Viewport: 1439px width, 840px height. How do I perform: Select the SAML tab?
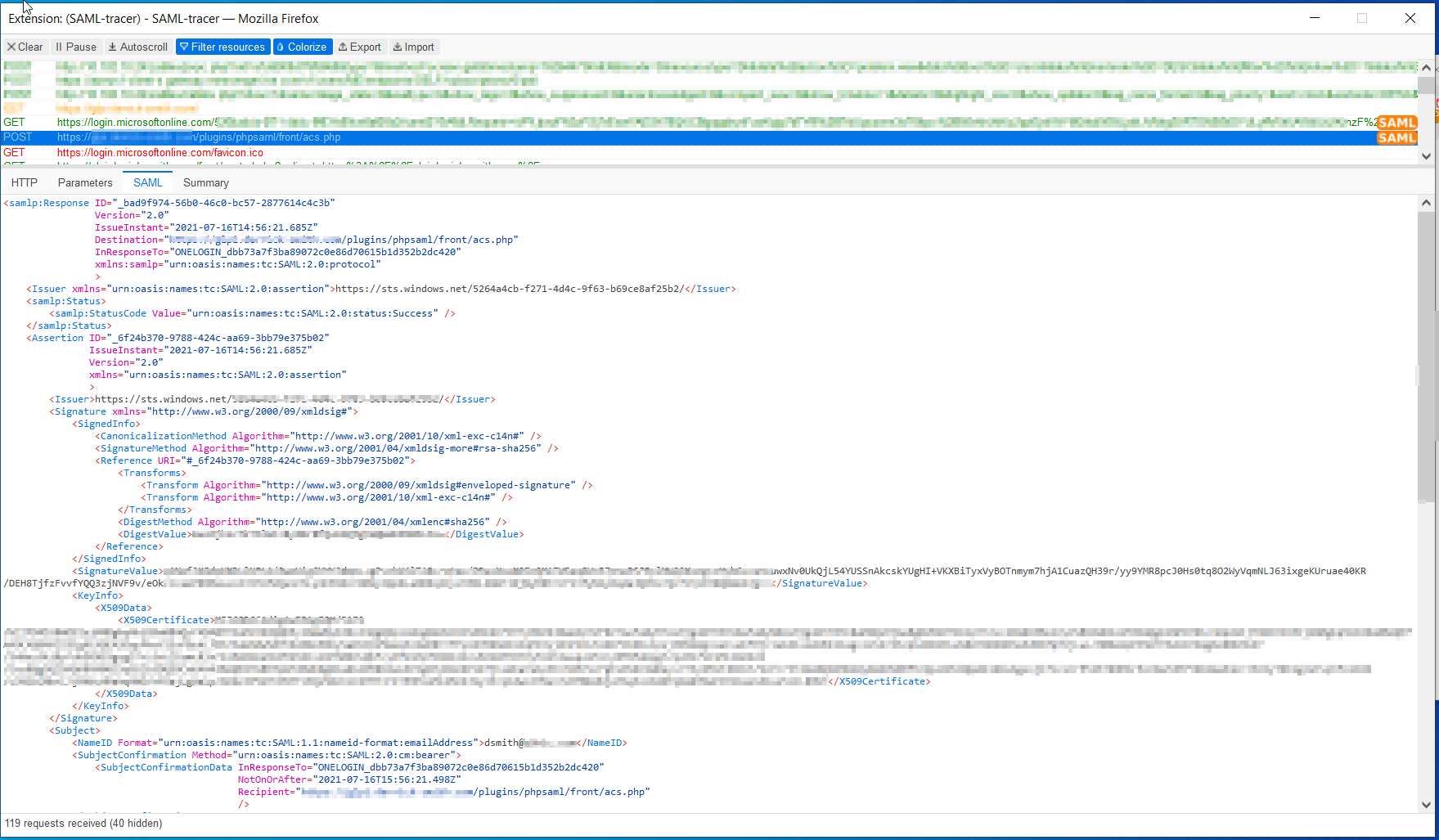click(x=147, y=182)
